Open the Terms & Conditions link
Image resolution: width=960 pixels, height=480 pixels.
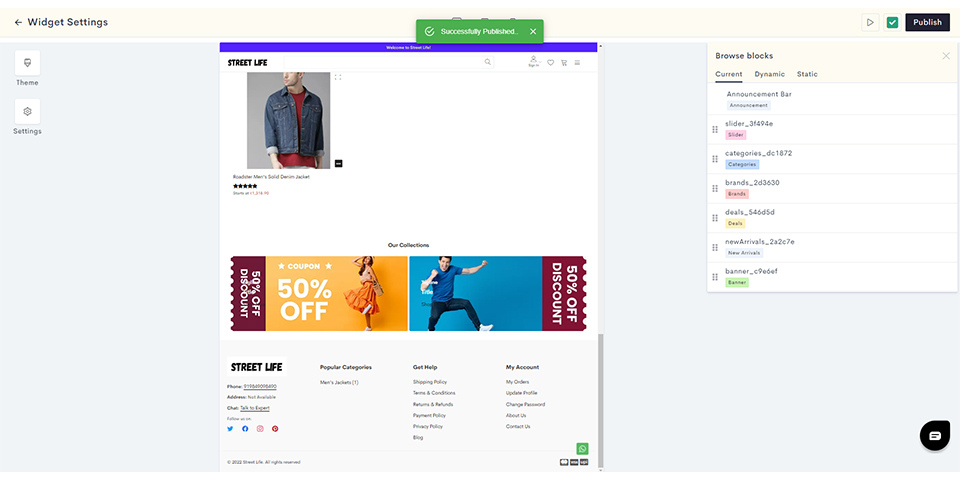point(434,393)
